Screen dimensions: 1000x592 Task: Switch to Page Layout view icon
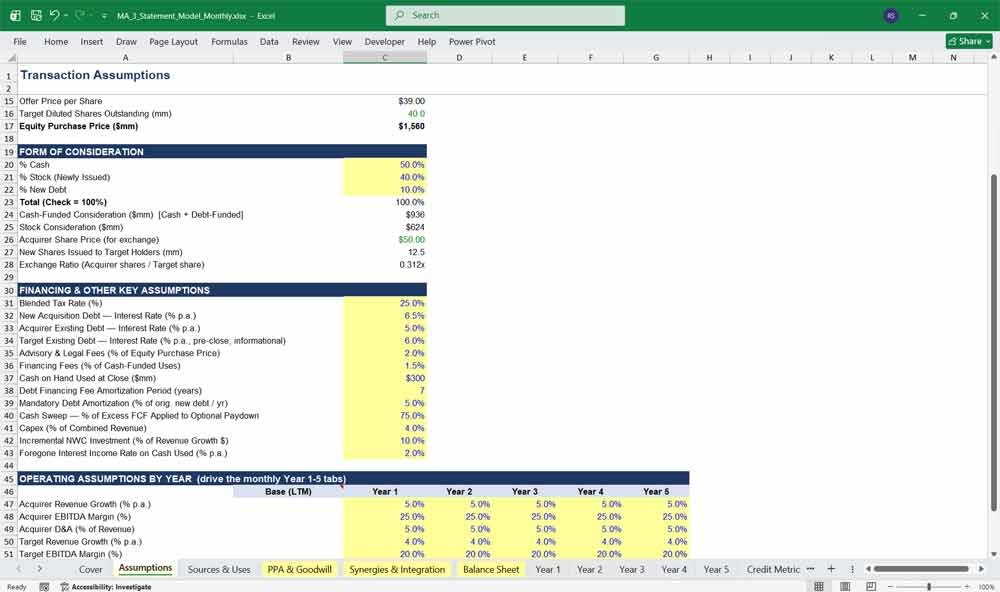tap(845, 586)
